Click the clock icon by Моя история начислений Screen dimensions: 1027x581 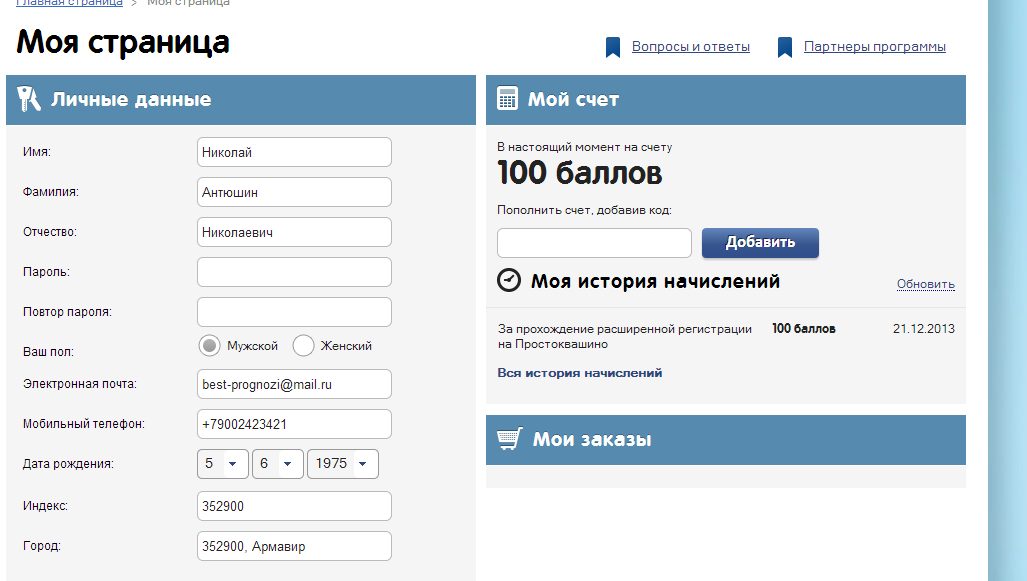[x=509, y=280]
